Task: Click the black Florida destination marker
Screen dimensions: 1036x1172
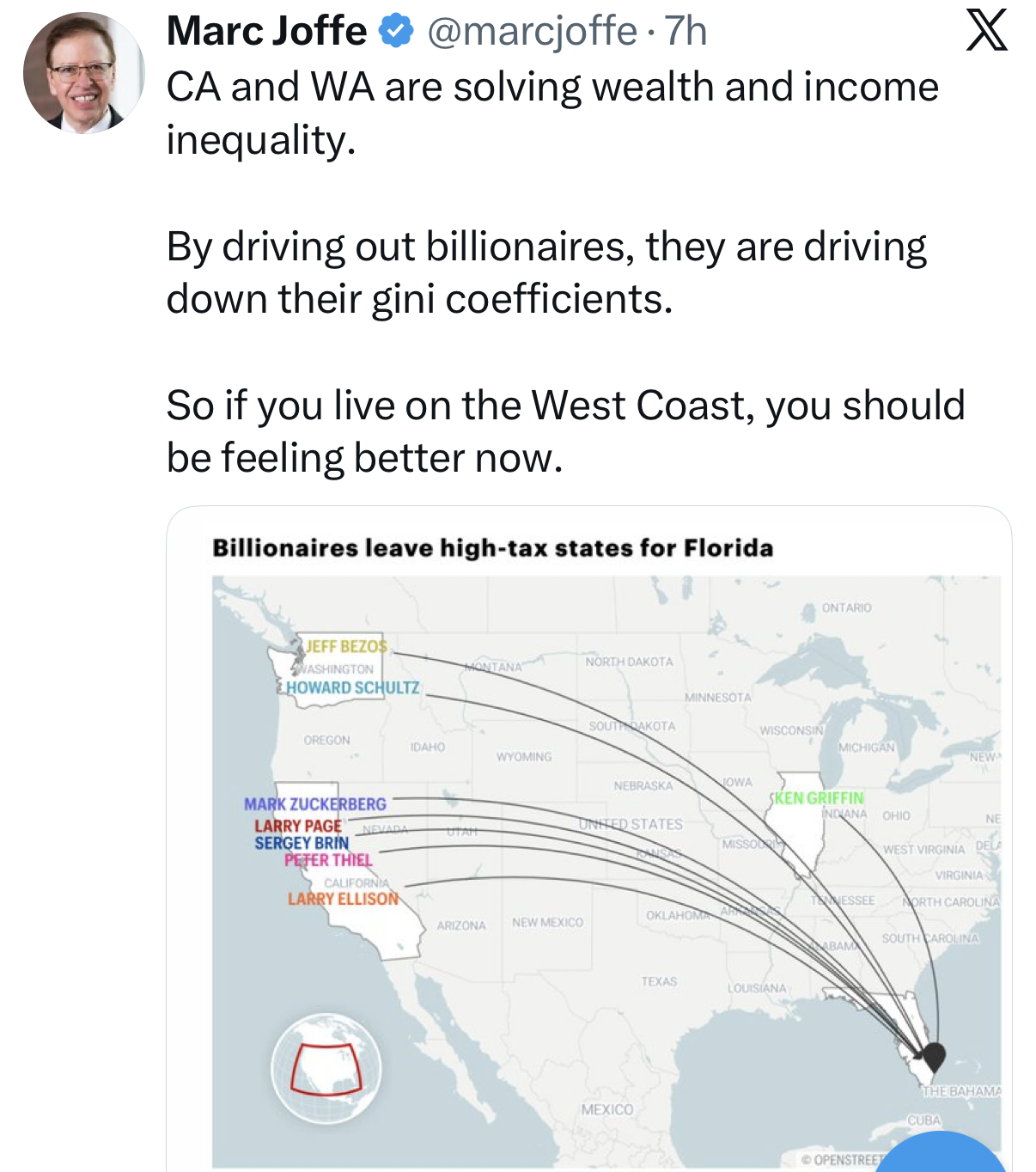Action: (x=934, y=1055)
